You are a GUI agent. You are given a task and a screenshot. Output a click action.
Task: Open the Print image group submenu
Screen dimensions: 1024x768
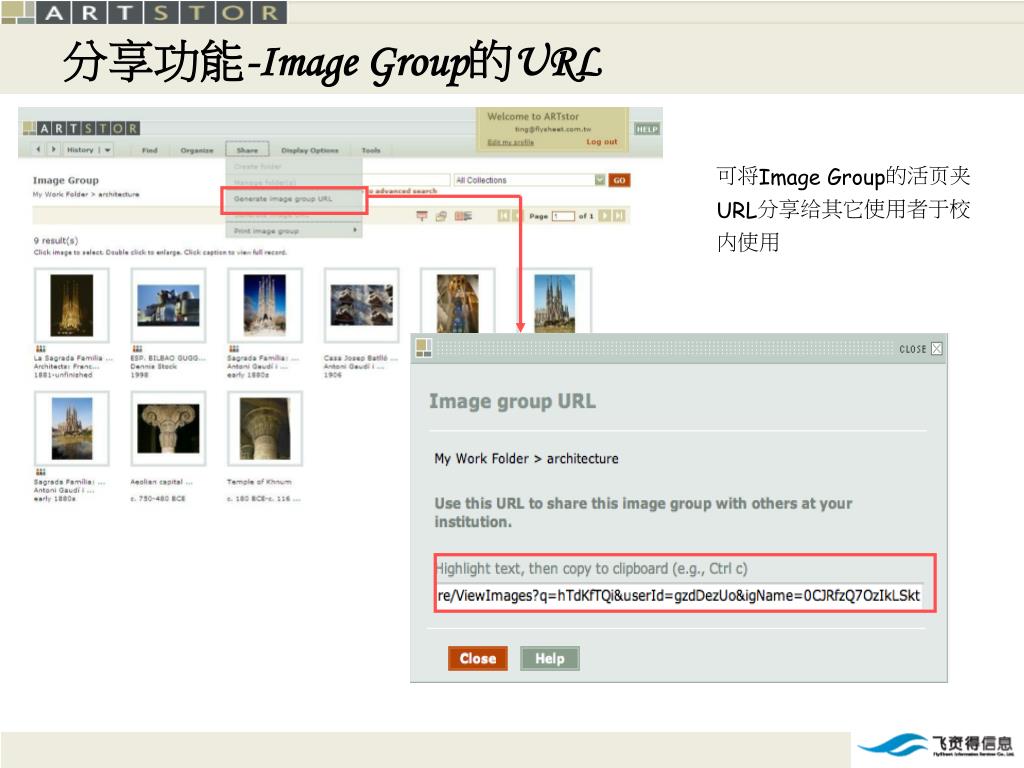pyautogui.click(x=294, y=231)
